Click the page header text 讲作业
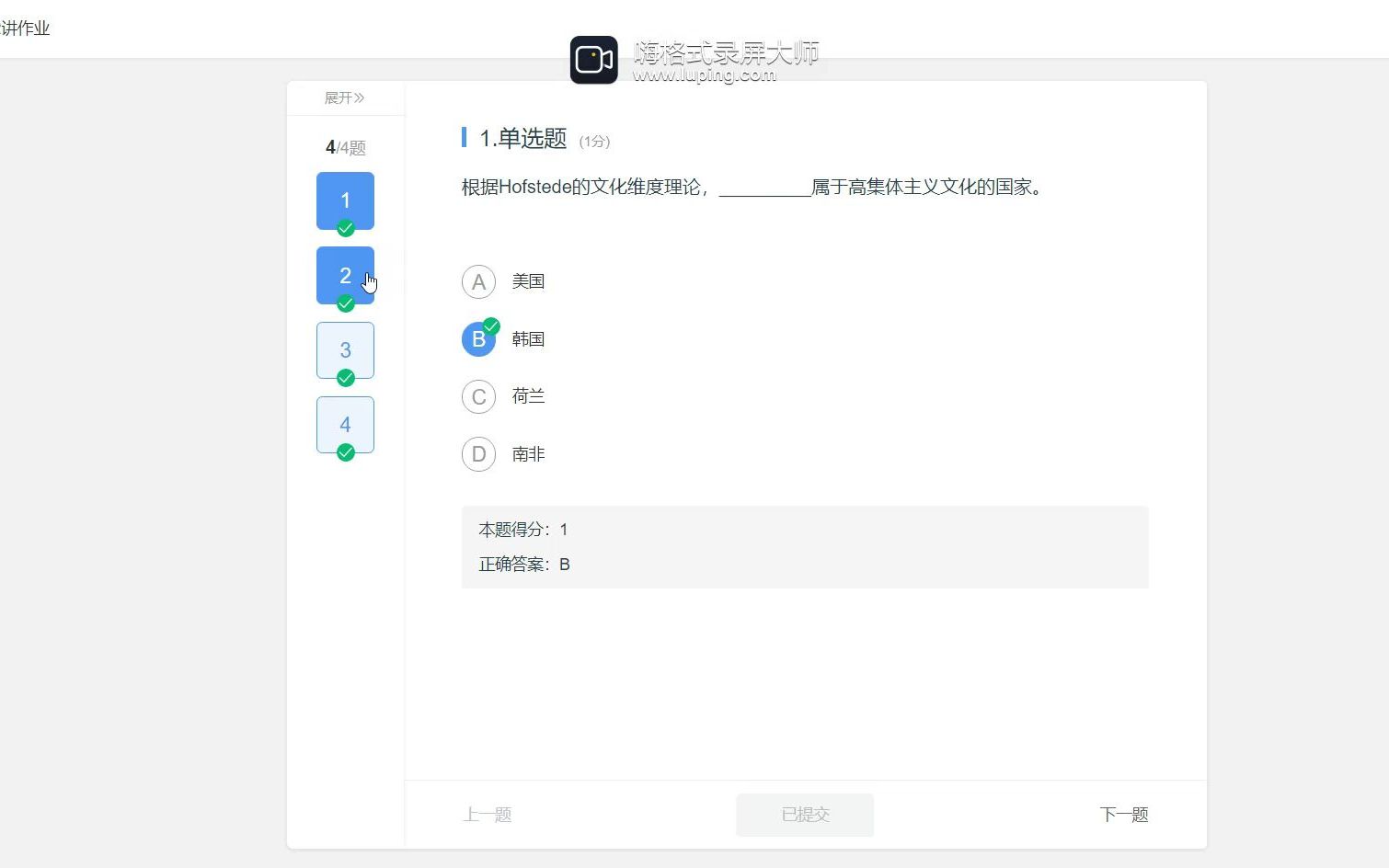The image size is (1389, 868). click(25, 29)
